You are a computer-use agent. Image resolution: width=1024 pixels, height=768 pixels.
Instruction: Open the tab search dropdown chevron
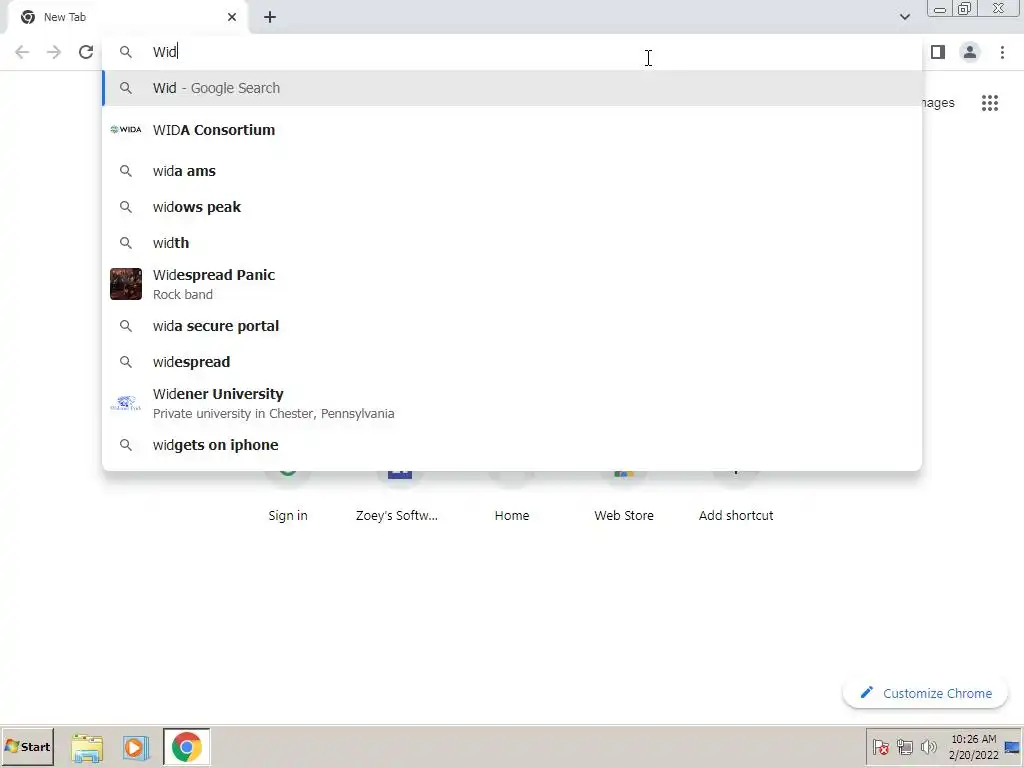pyautogui.click(x=904, y=17)
